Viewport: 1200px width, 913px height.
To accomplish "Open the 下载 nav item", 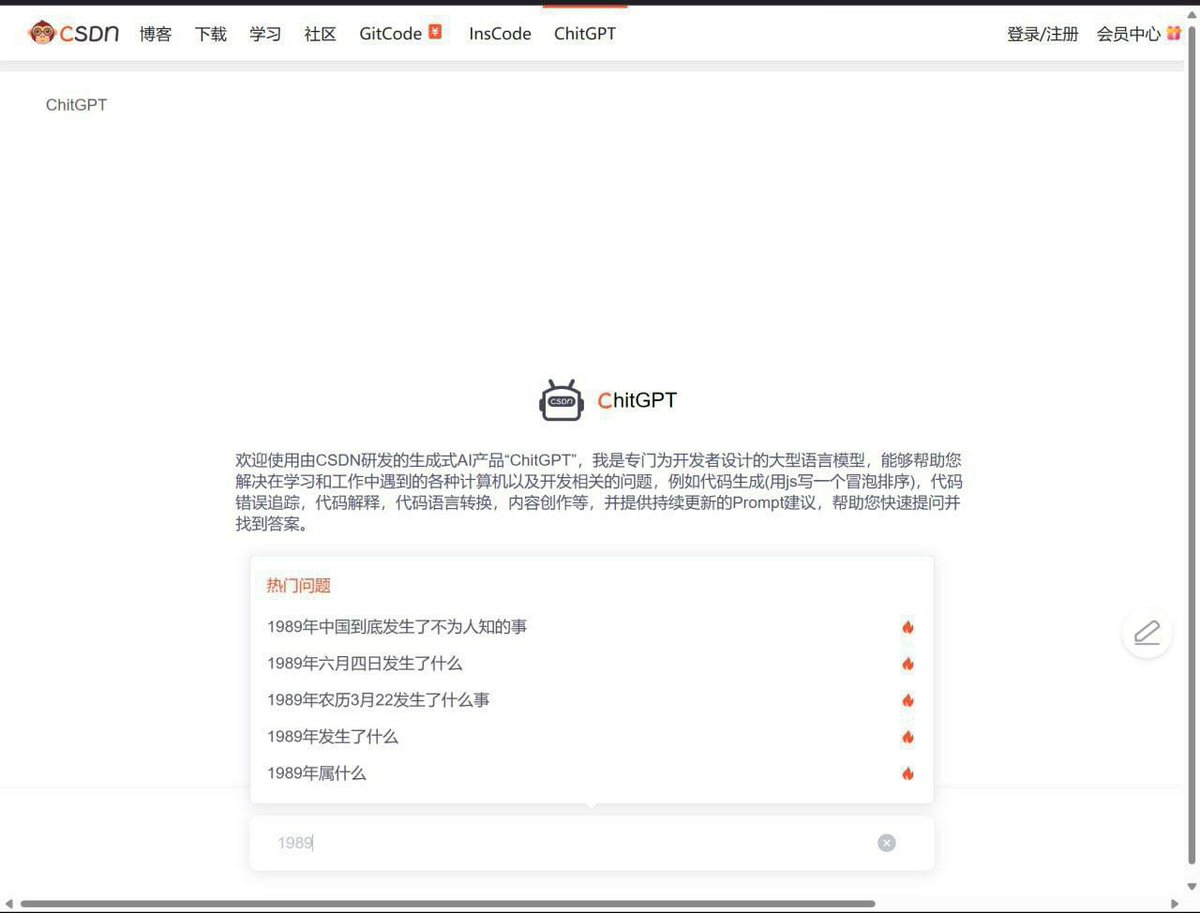I will (x=210, y=34).
